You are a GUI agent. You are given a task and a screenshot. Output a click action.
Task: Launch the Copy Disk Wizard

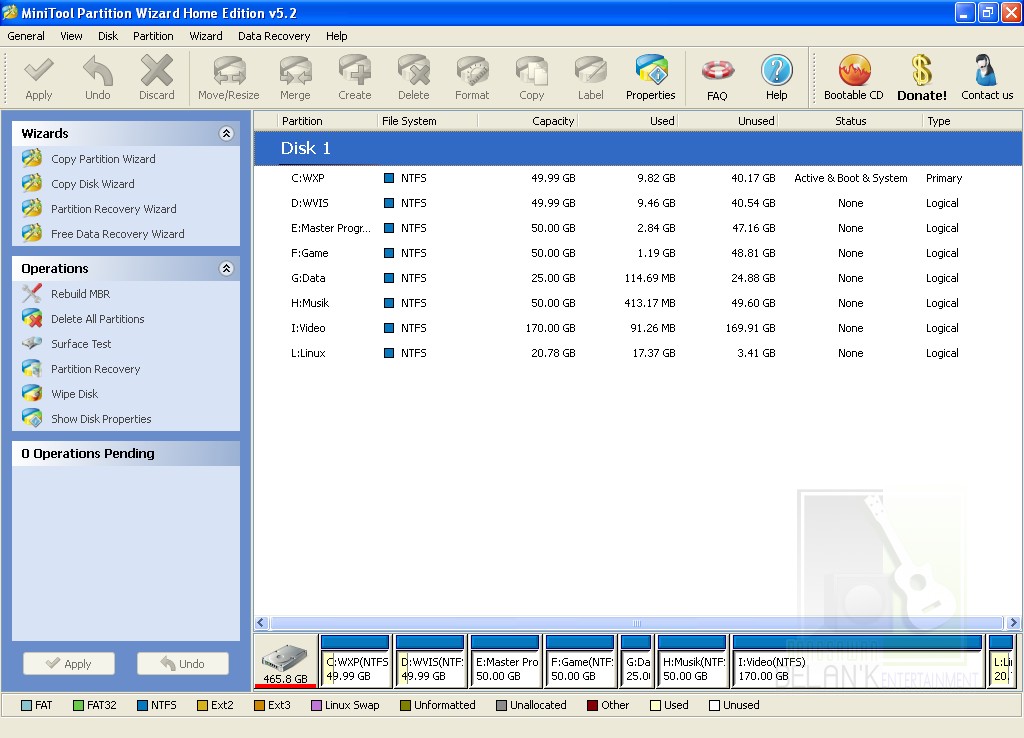(x=93, y=184)
